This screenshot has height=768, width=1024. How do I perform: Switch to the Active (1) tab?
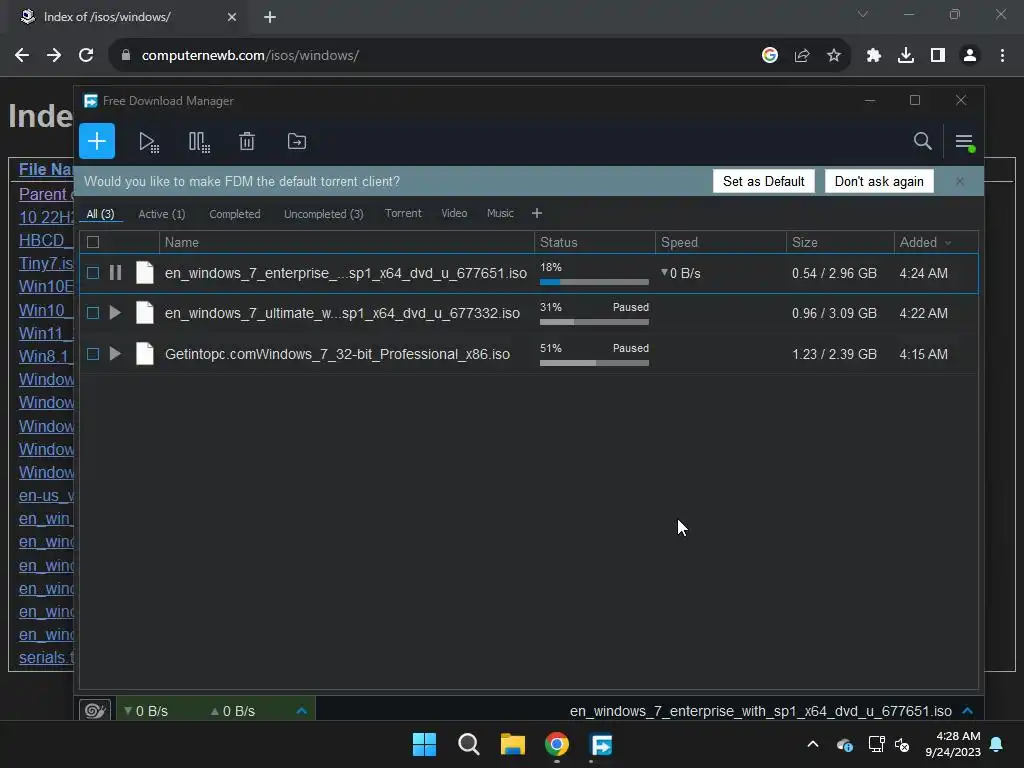[161, 214]
